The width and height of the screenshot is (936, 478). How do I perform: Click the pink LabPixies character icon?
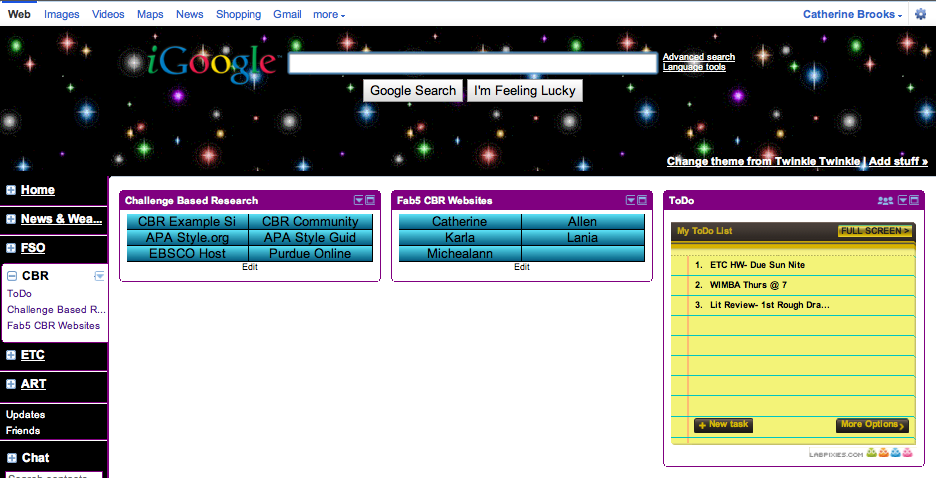pos(907,453)
